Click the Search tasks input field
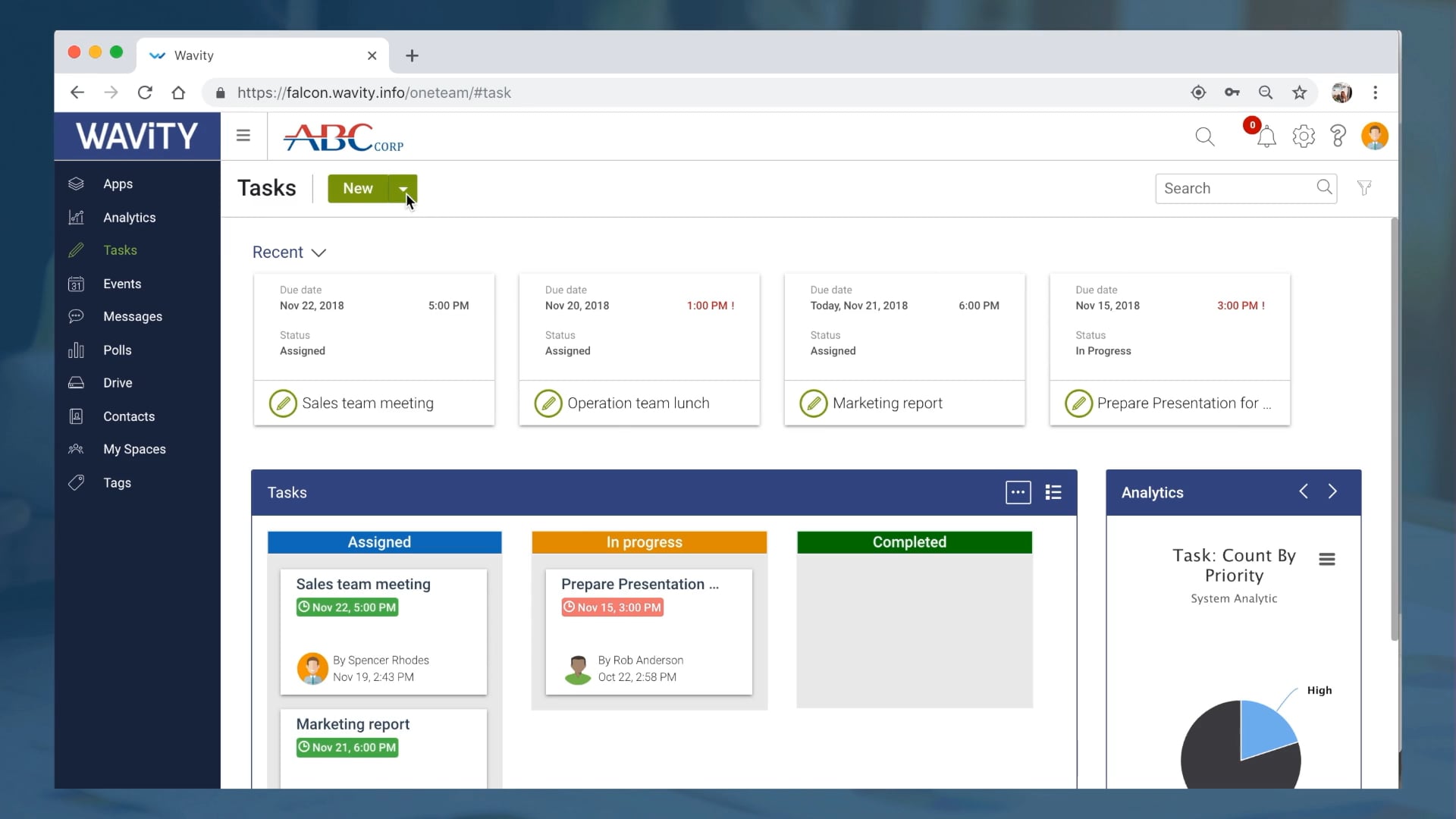This screenshot has height=819, width=1456. 1246,188
